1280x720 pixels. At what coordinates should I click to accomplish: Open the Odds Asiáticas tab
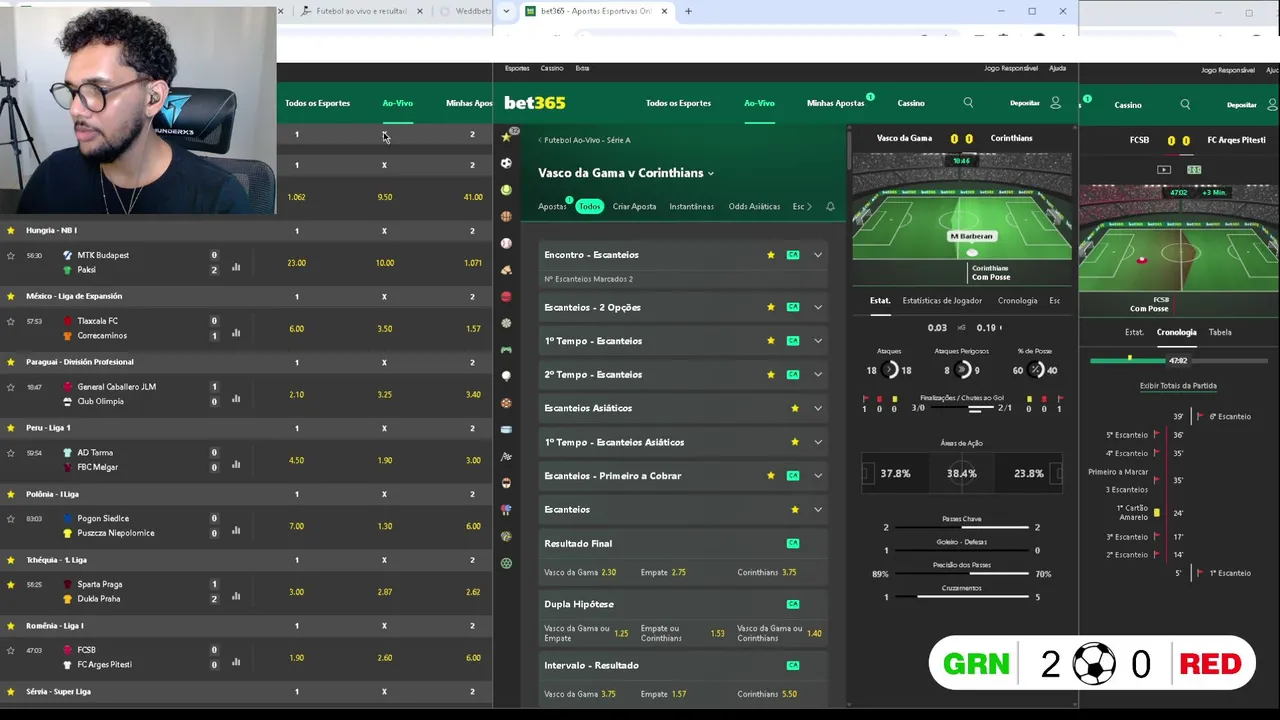(x=754, y=207)
